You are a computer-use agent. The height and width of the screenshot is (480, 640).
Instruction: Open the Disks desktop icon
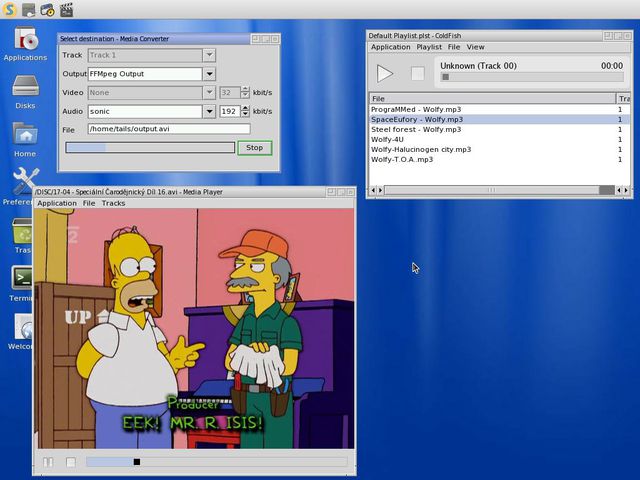(x=25, y=92)
